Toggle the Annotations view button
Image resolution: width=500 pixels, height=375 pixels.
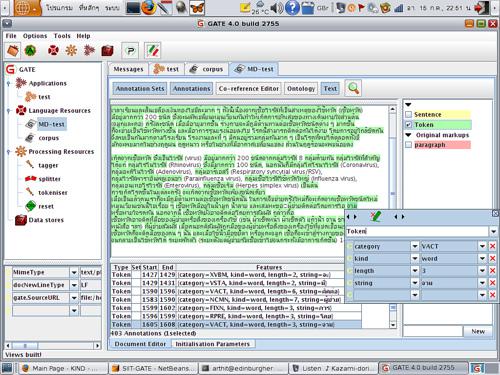click(x=192, y=88)
